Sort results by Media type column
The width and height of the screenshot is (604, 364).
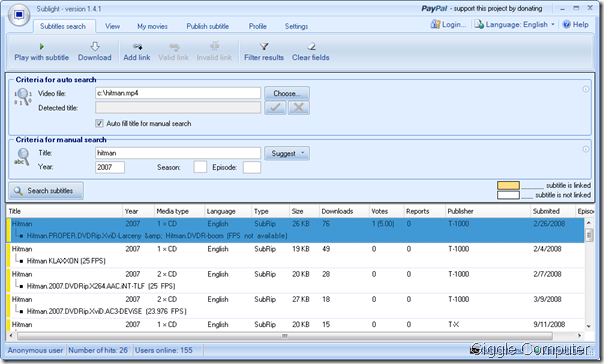179,211
